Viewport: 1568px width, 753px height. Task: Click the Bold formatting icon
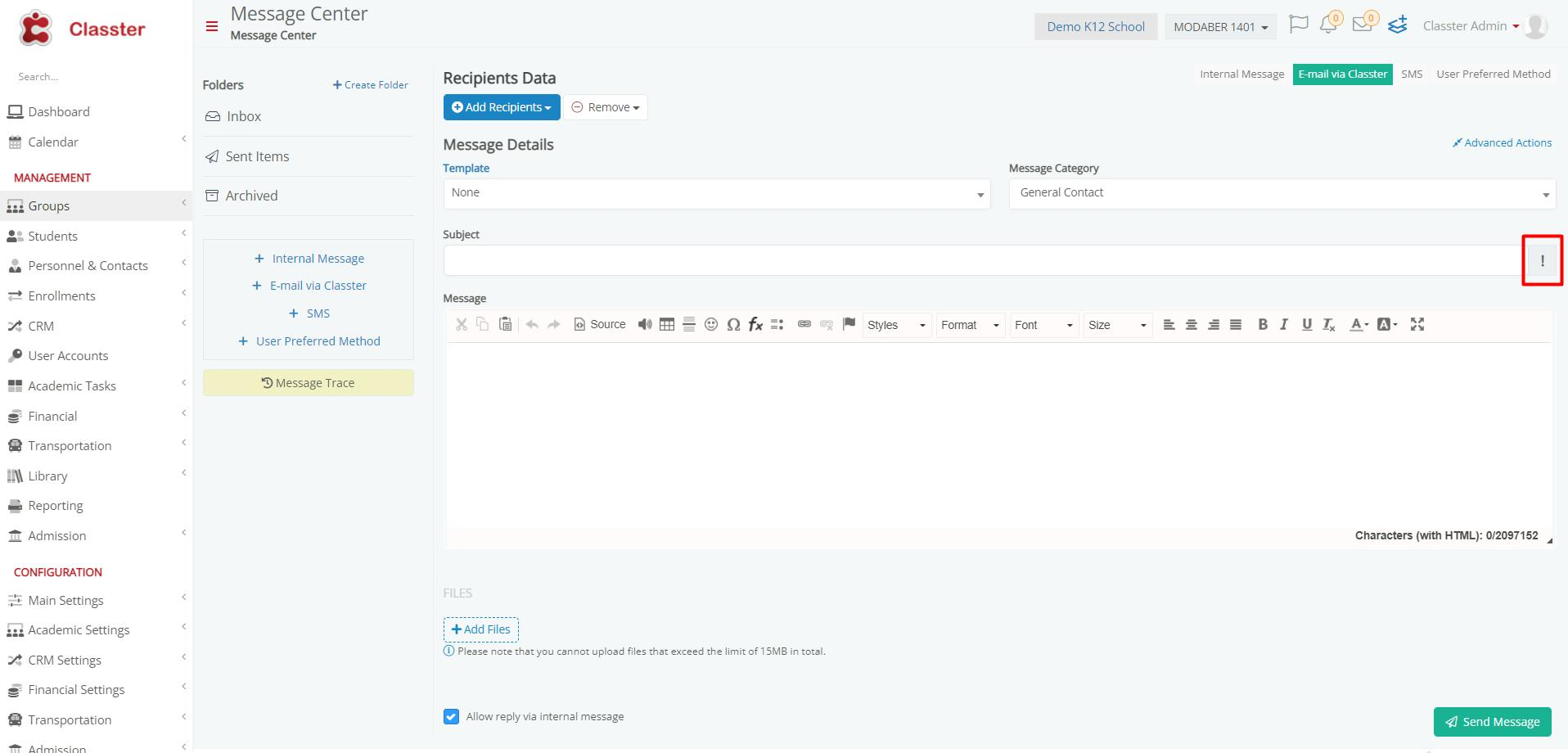click(x=1262, y=325)
